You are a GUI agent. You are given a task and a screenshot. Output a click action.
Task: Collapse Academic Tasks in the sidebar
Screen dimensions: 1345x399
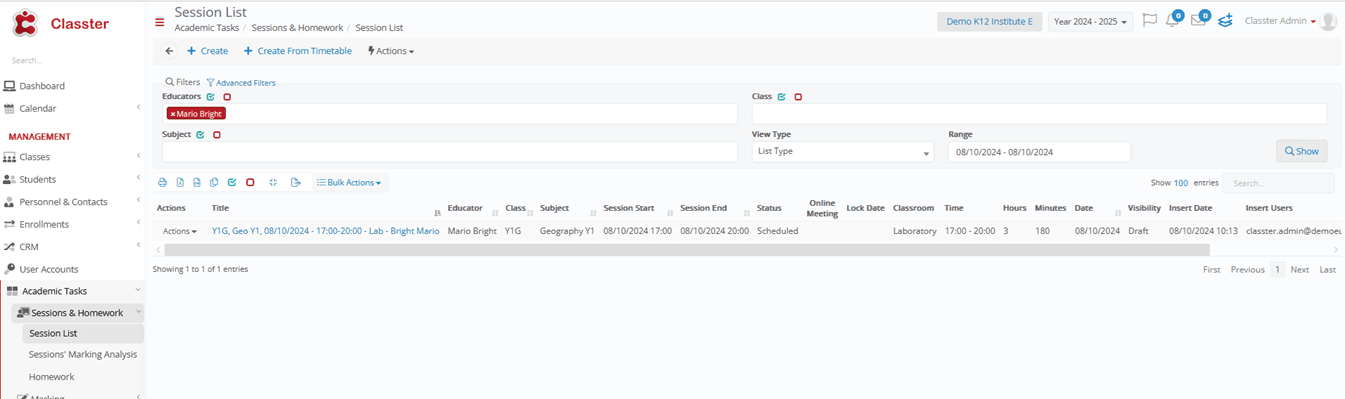(x=72, y=291)
